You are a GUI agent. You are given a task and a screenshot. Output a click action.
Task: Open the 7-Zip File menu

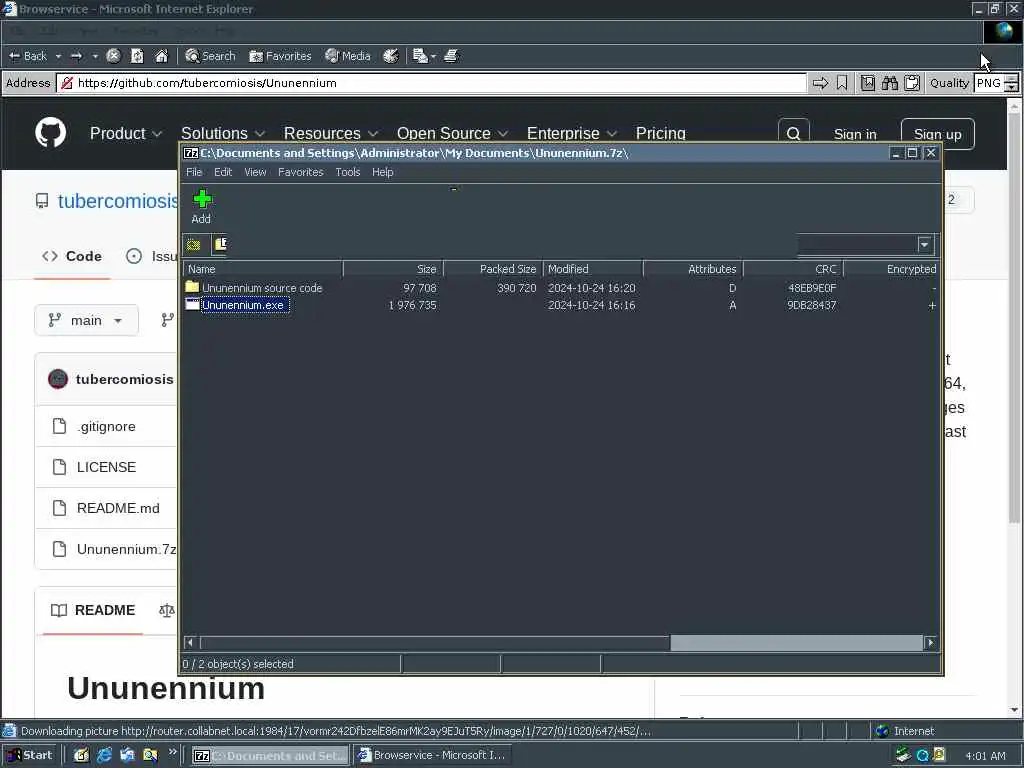(194, 172)
